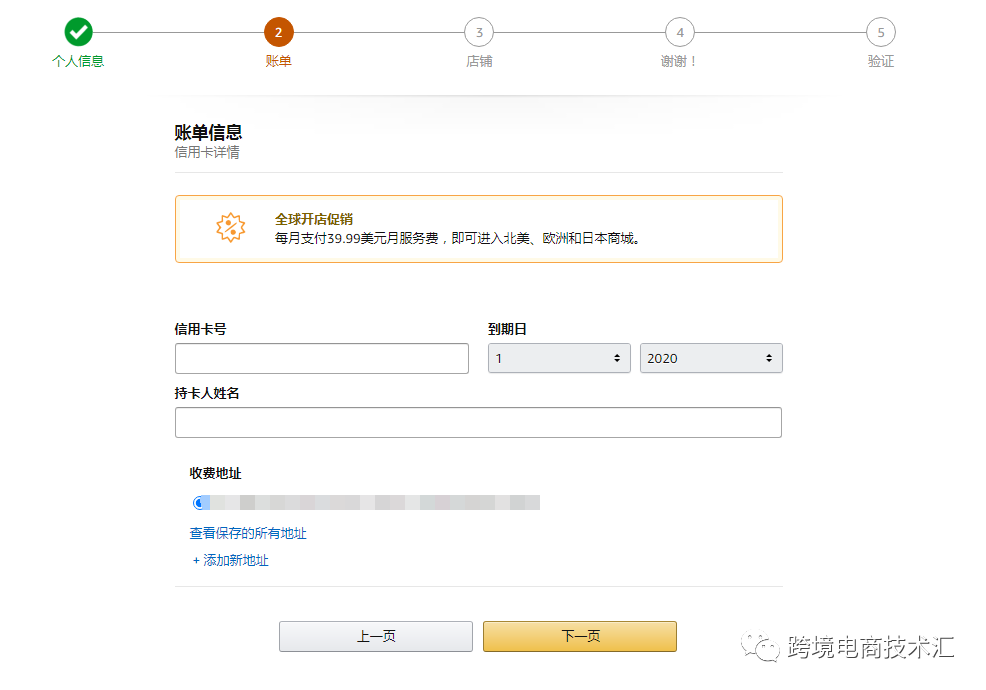Click the step 5 circle icon
Screen dimensions: 986x690
881,32
